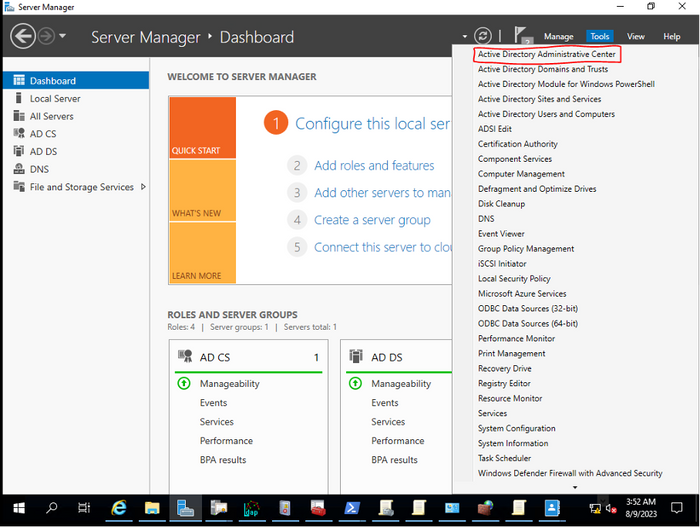Click the AD DS sidebar icon
This screenshot has width=700, height=527.
(x=19, y=151)
